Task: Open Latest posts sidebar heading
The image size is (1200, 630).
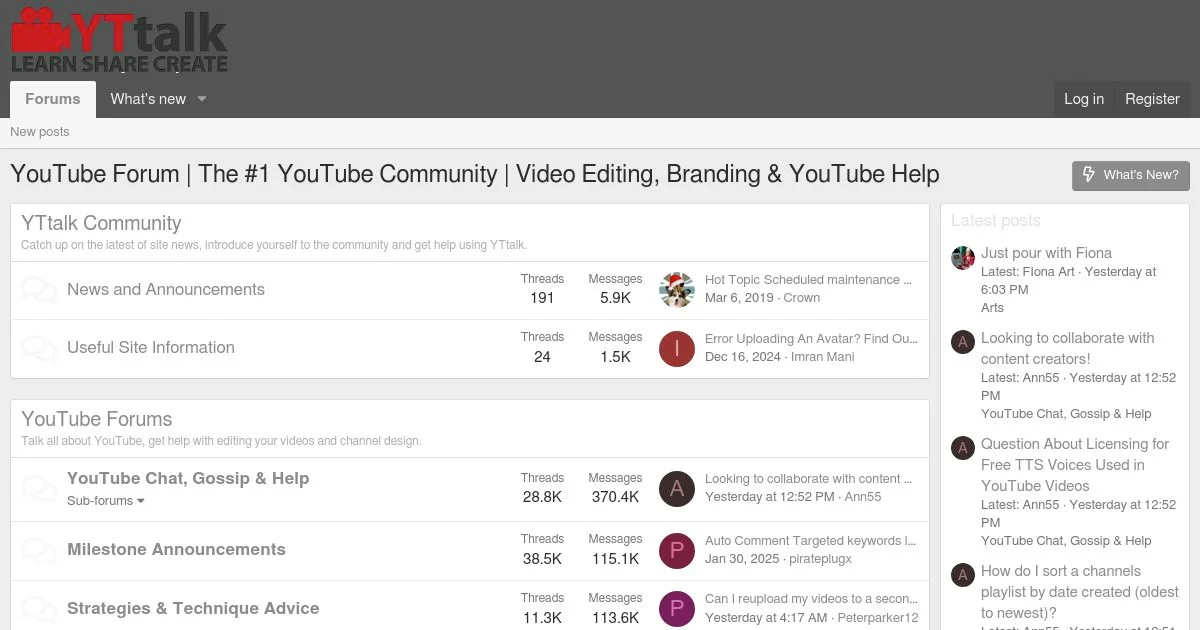Action: [996, 221]
